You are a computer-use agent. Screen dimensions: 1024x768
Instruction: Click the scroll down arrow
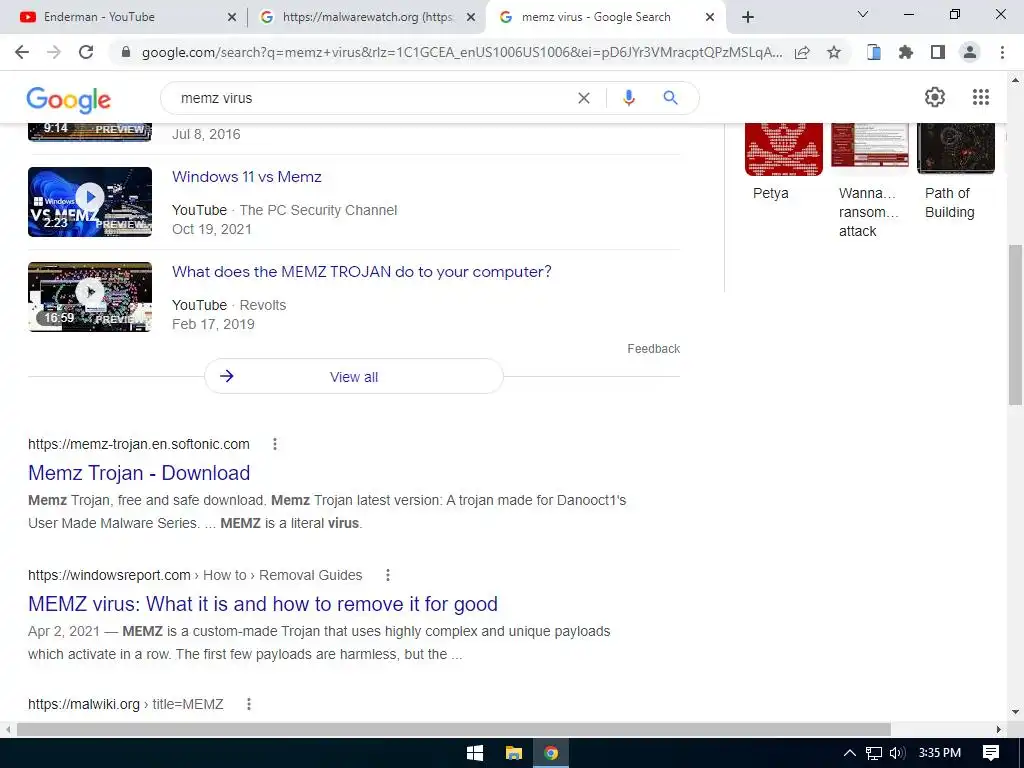pos(1015,712)
